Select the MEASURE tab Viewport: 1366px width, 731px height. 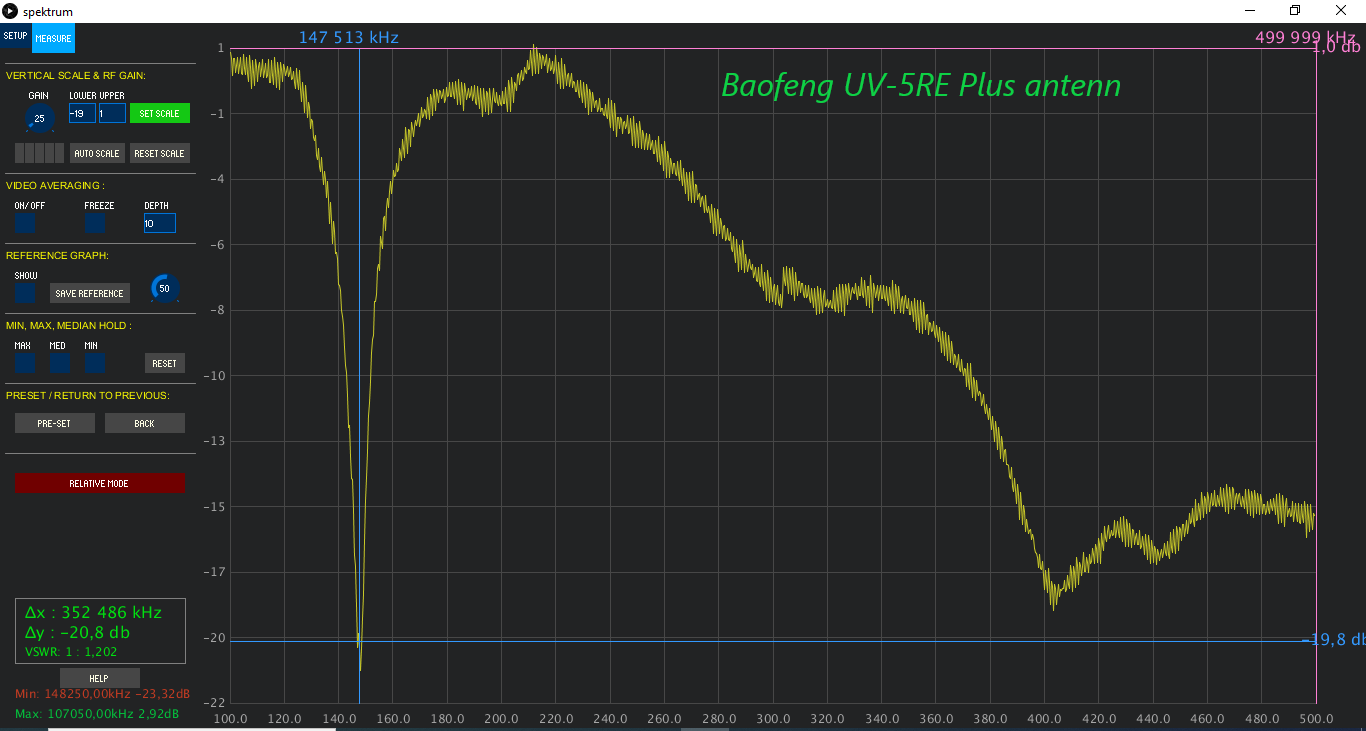coord(53,39)
